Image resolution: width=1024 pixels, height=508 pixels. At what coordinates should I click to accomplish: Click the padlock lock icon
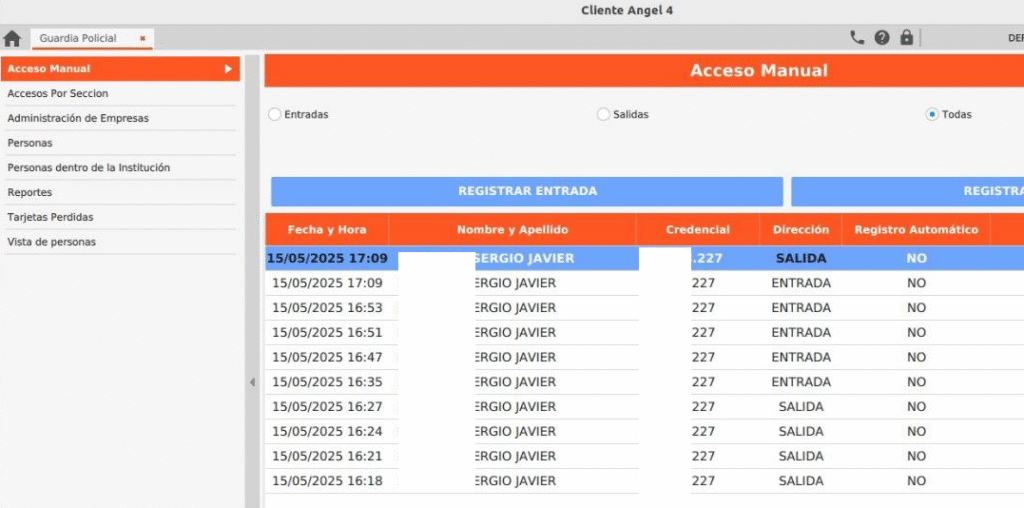[x=906, y=38]
